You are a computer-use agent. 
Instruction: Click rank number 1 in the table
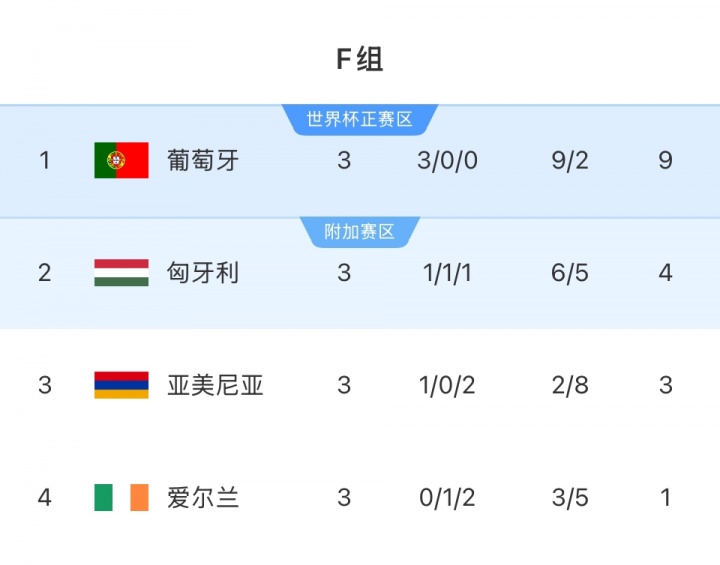(x=44, y=160)
